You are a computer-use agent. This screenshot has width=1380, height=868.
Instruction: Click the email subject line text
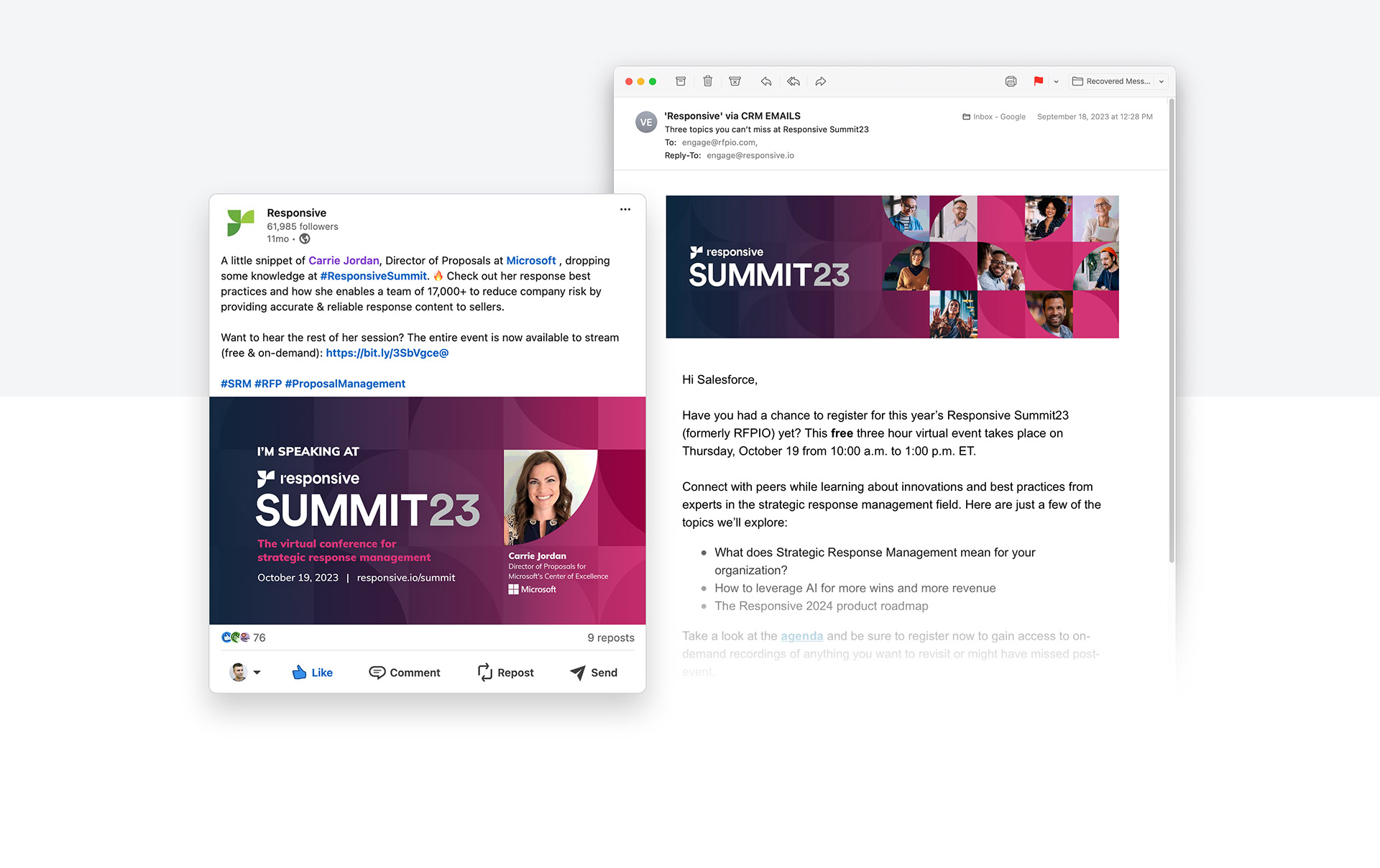(766, 129)
